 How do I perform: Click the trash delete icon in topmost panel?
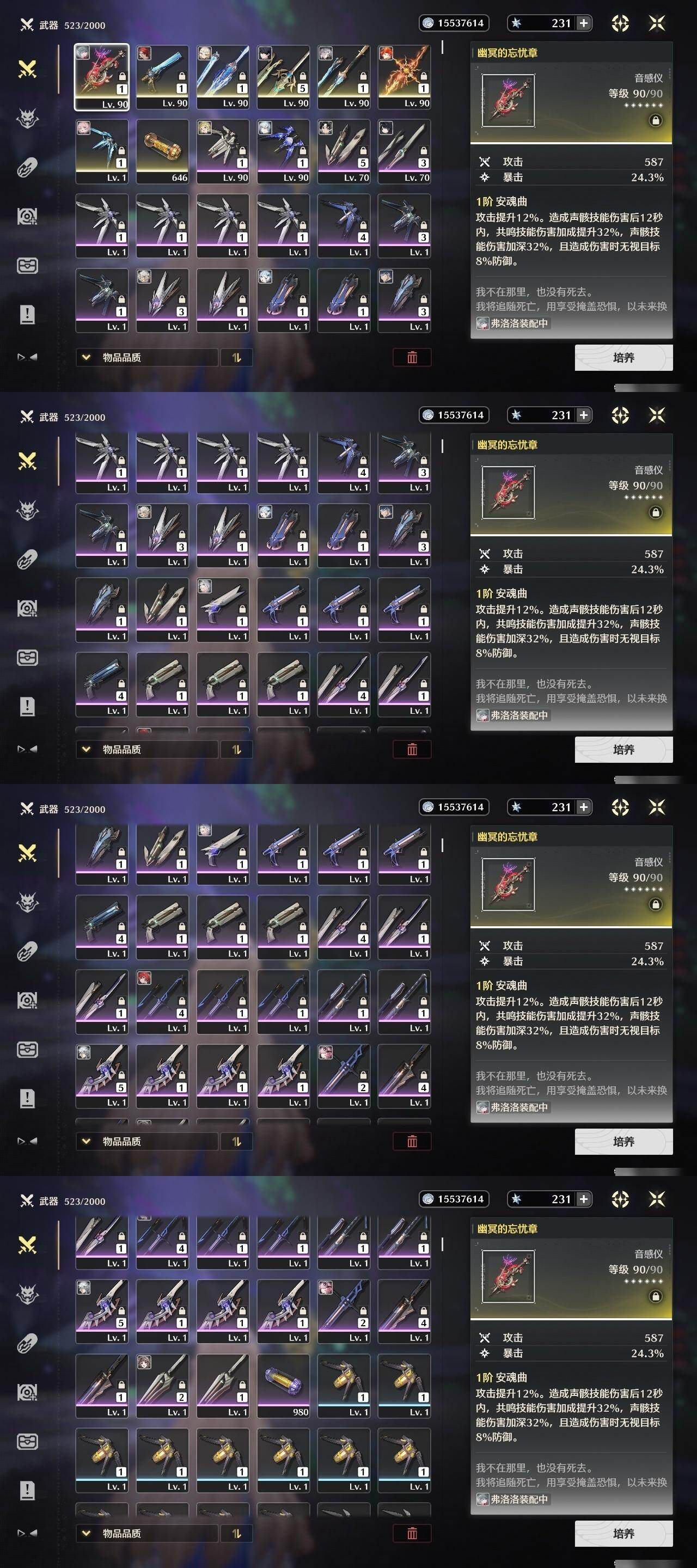[x=412, y=357]
